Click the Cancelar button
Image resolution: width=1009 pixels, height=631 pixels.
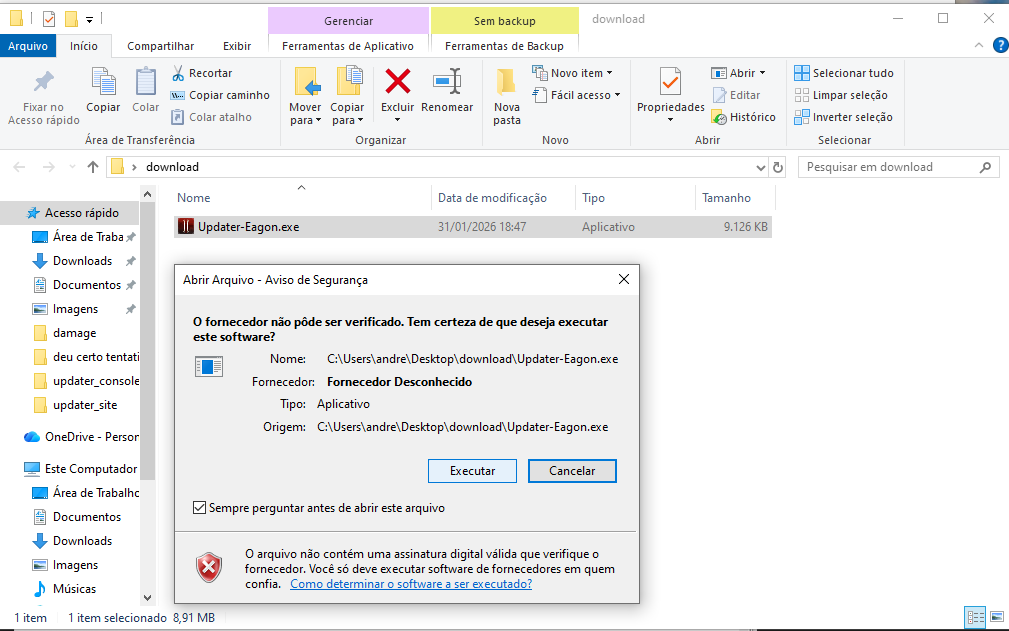[572, 471]
